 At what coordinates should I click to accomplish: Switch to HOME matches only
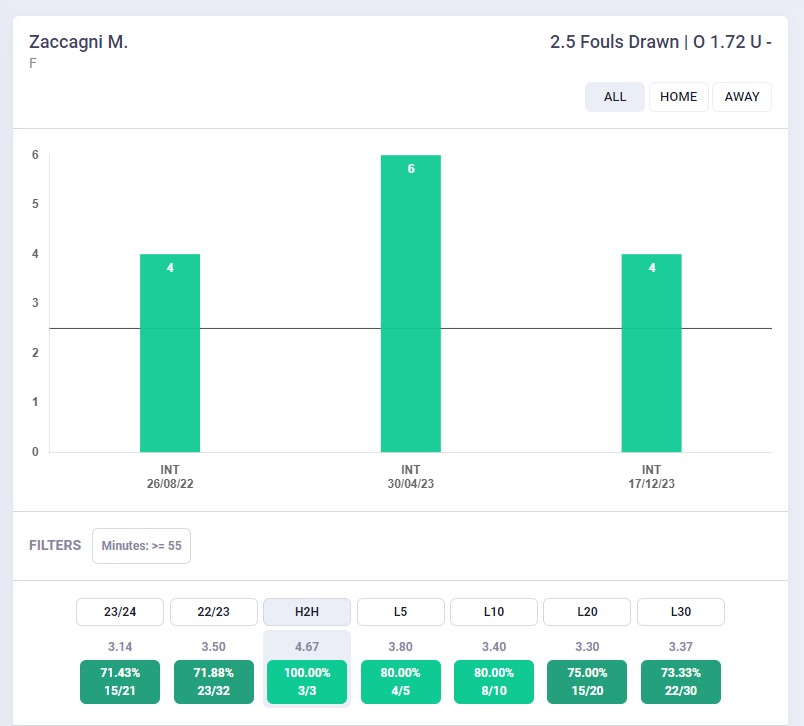[x=678, y=97]
